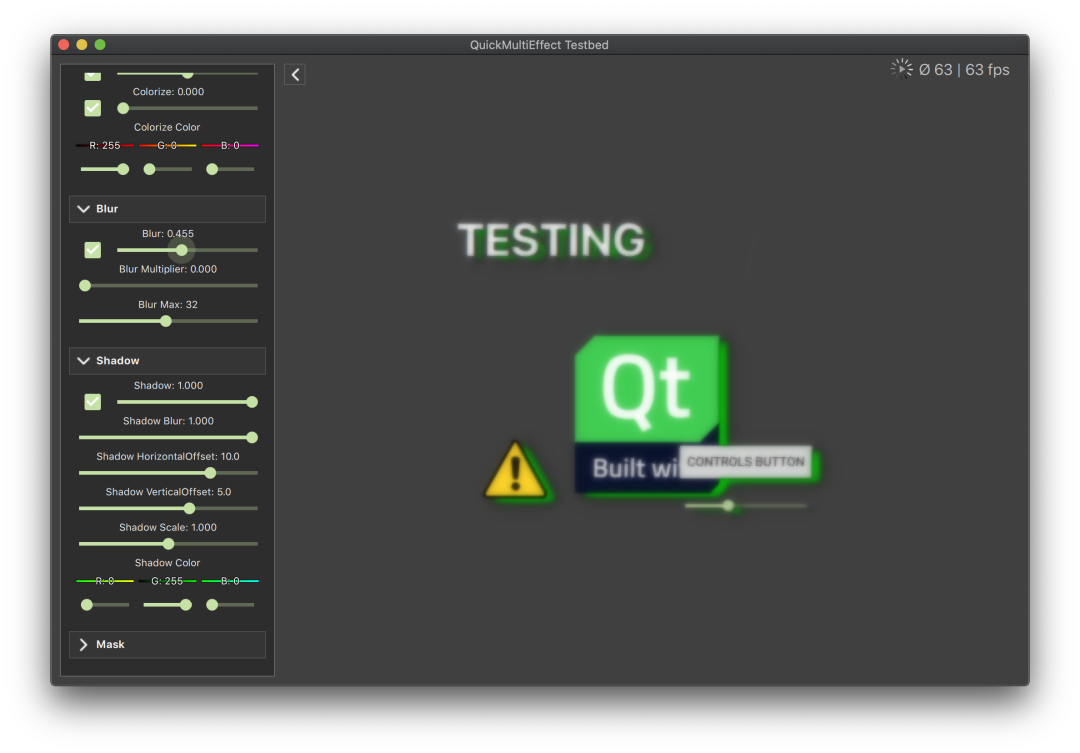The width and height of the screenshot is (1080, 753).
Task: Click the partially visible top slider handle
Action: coord(187,74)
